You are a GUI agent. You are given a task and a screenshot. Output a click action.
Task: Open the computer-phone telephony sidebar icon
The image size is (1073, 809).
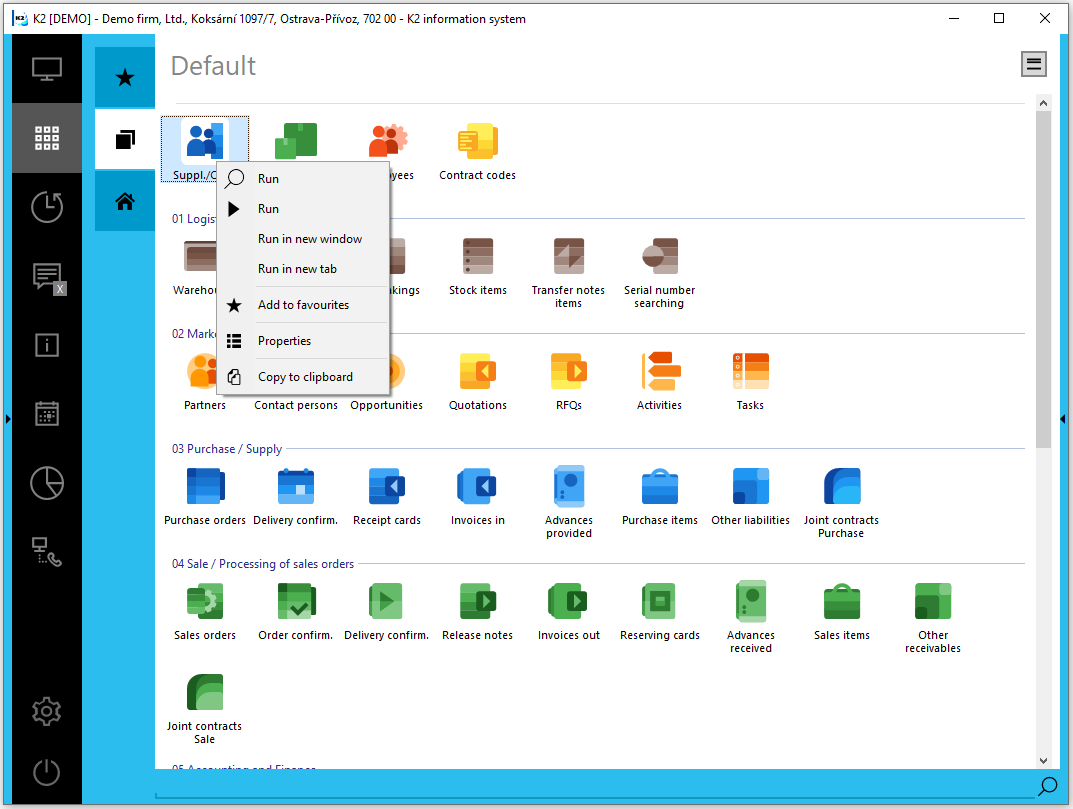(47, 552)
